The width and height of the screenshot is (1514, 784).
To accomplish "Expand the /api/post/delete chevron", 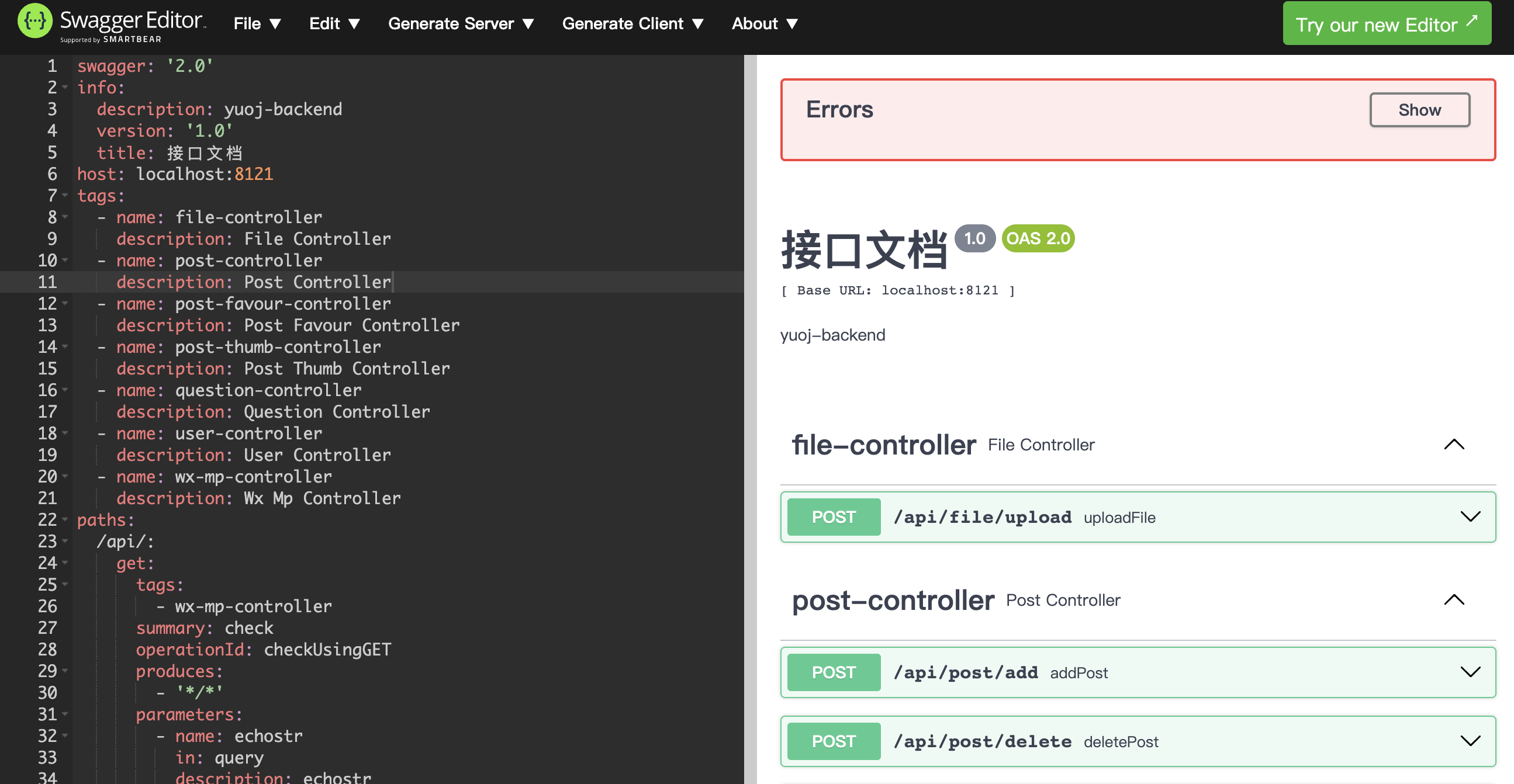I will point(1470,741).
